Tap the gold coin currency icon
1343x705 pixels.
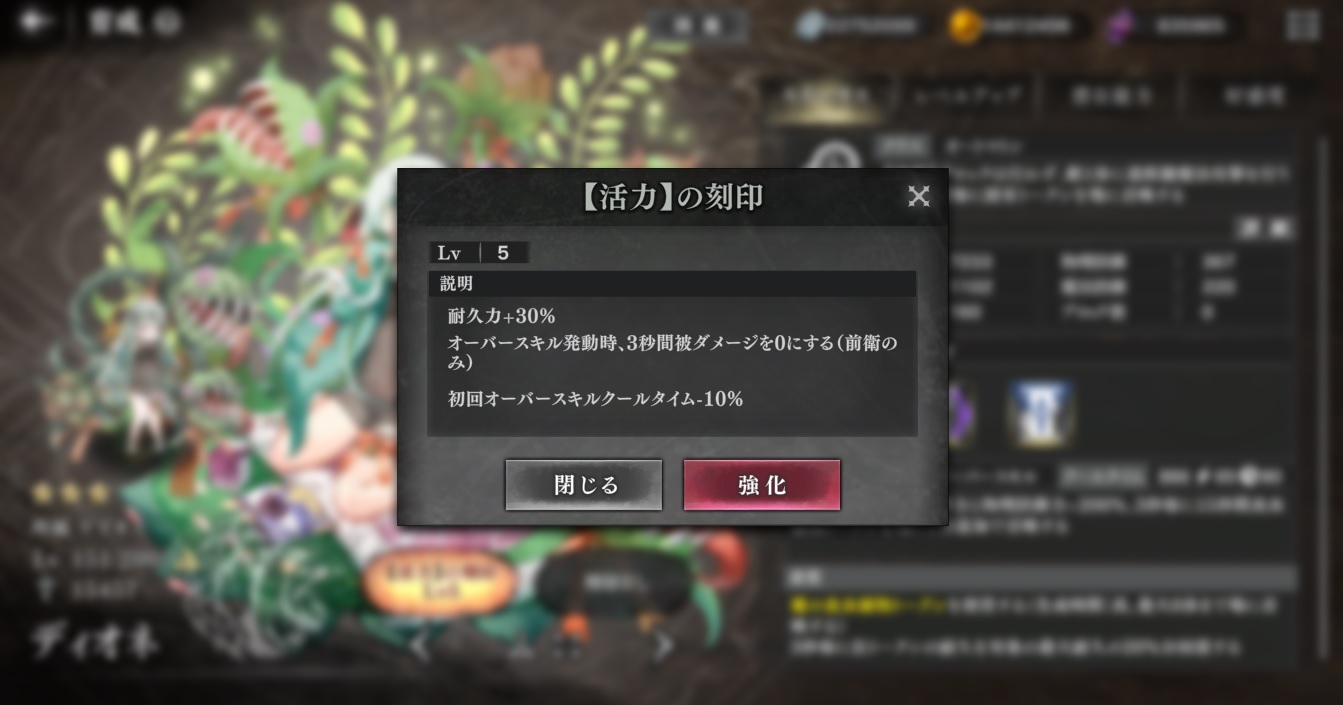point(964,26)
